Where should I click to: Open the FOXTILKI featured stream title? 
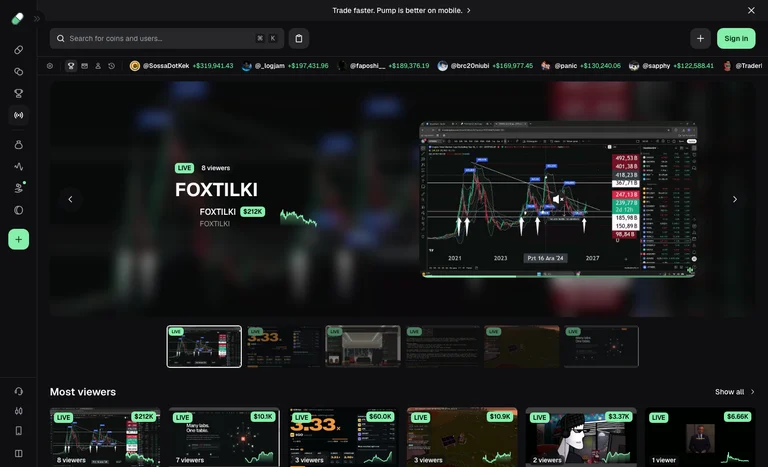(x=216, y=190)
